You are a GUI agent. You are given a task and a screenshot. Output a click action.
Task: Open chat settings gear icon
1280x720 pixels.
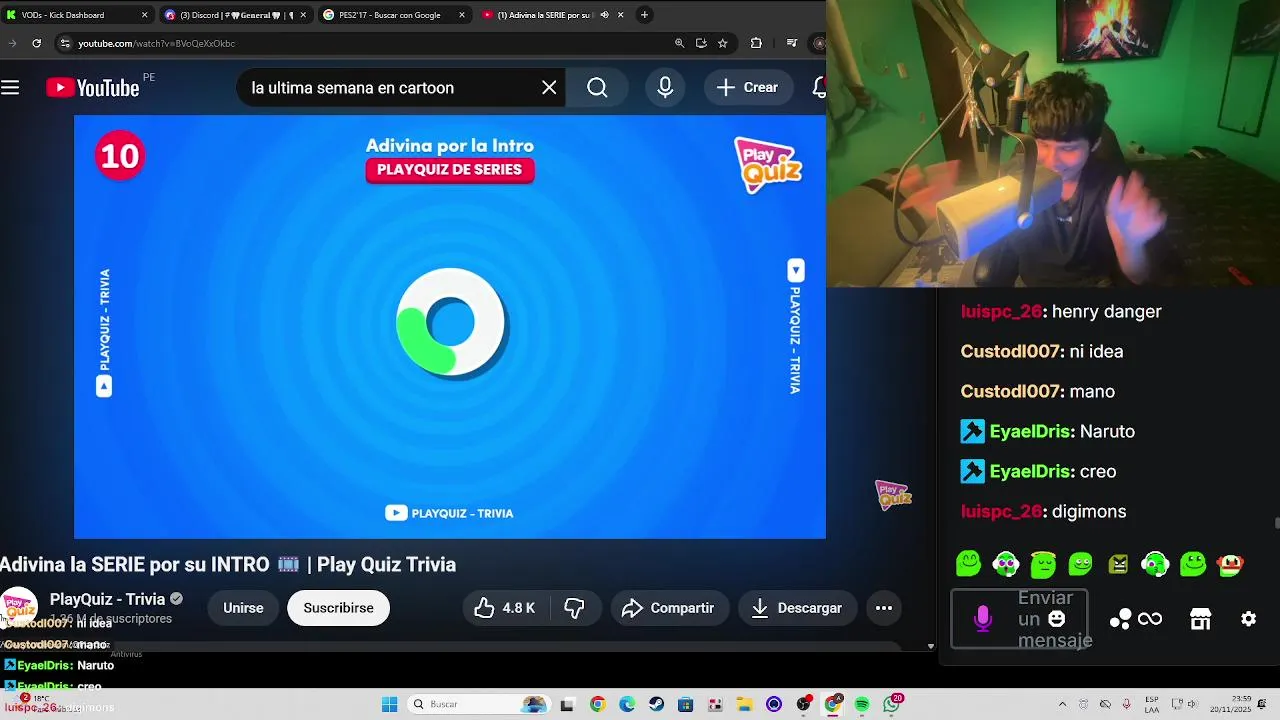[1248, 619]
